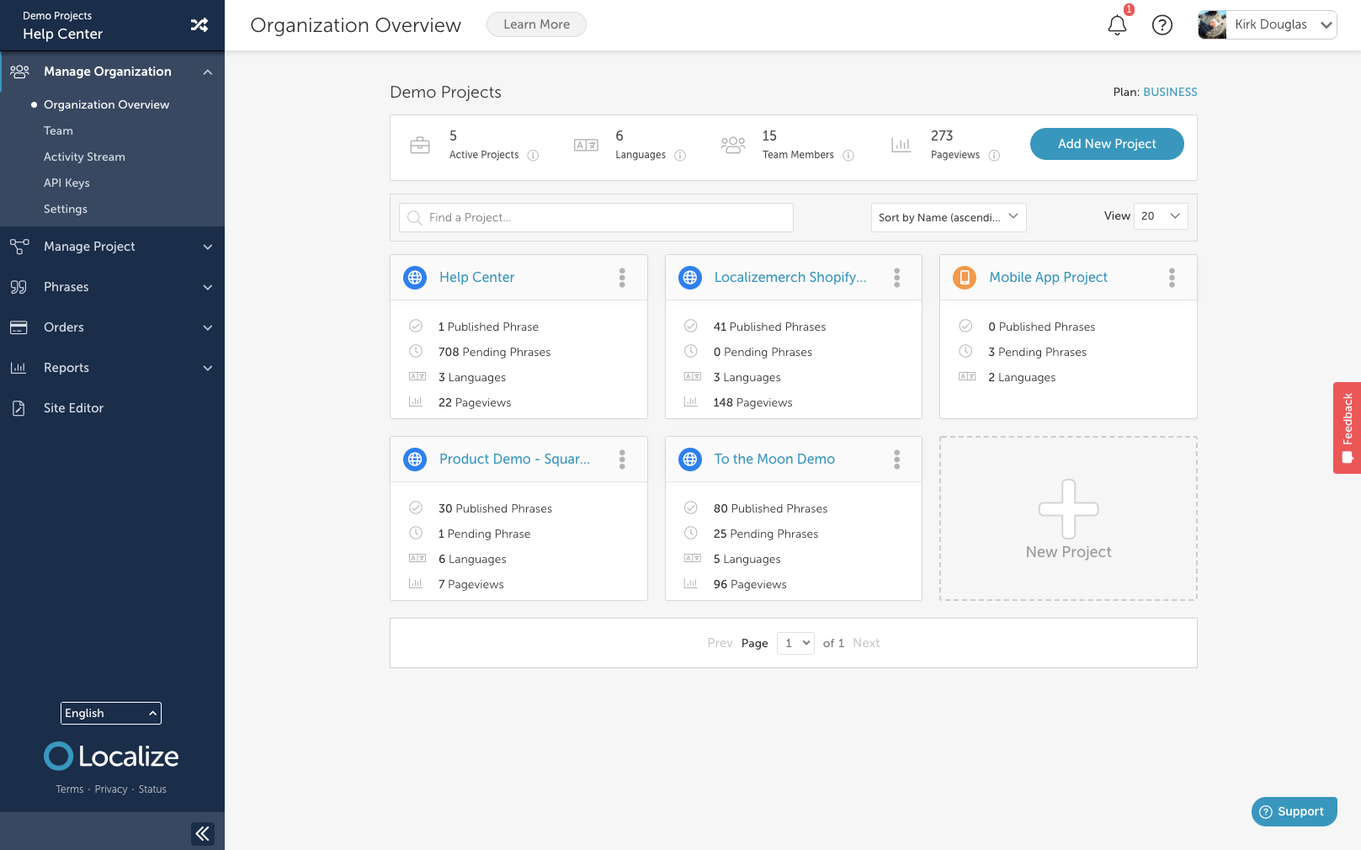Screen dimensions: 1361x850
Task: Open the BUSINESS plan link
Action: (x=1169, y=91)
